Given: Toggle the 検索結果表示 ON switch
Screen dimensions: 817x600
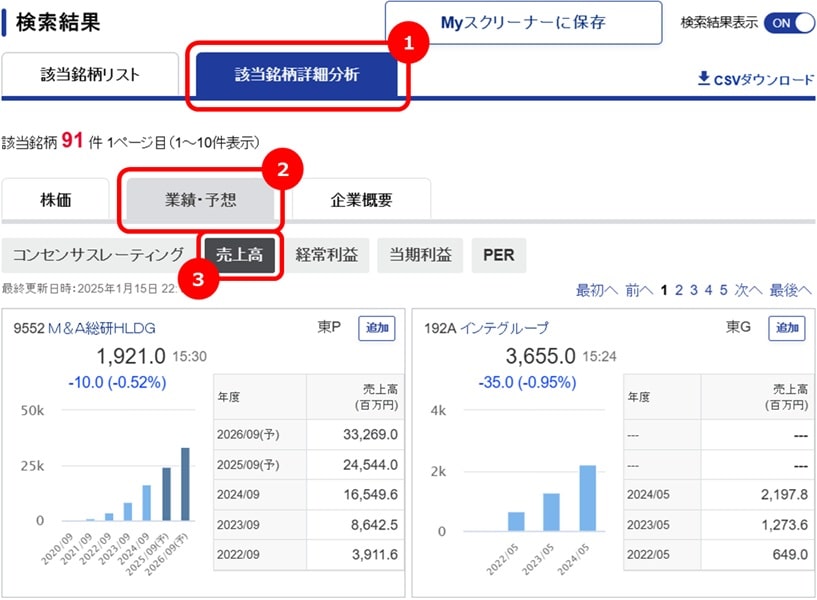Looking at the screenshot, I should click(x=789, y=23).
